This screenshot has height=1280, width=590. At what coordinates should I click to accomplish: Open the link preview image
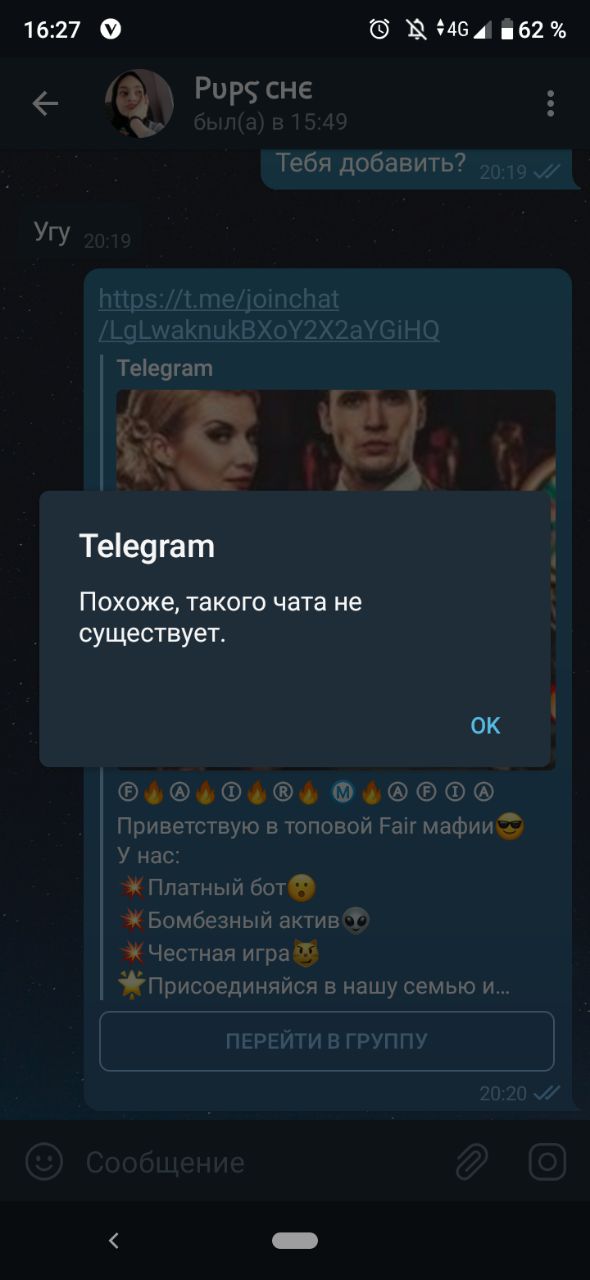tap(336, 440)
